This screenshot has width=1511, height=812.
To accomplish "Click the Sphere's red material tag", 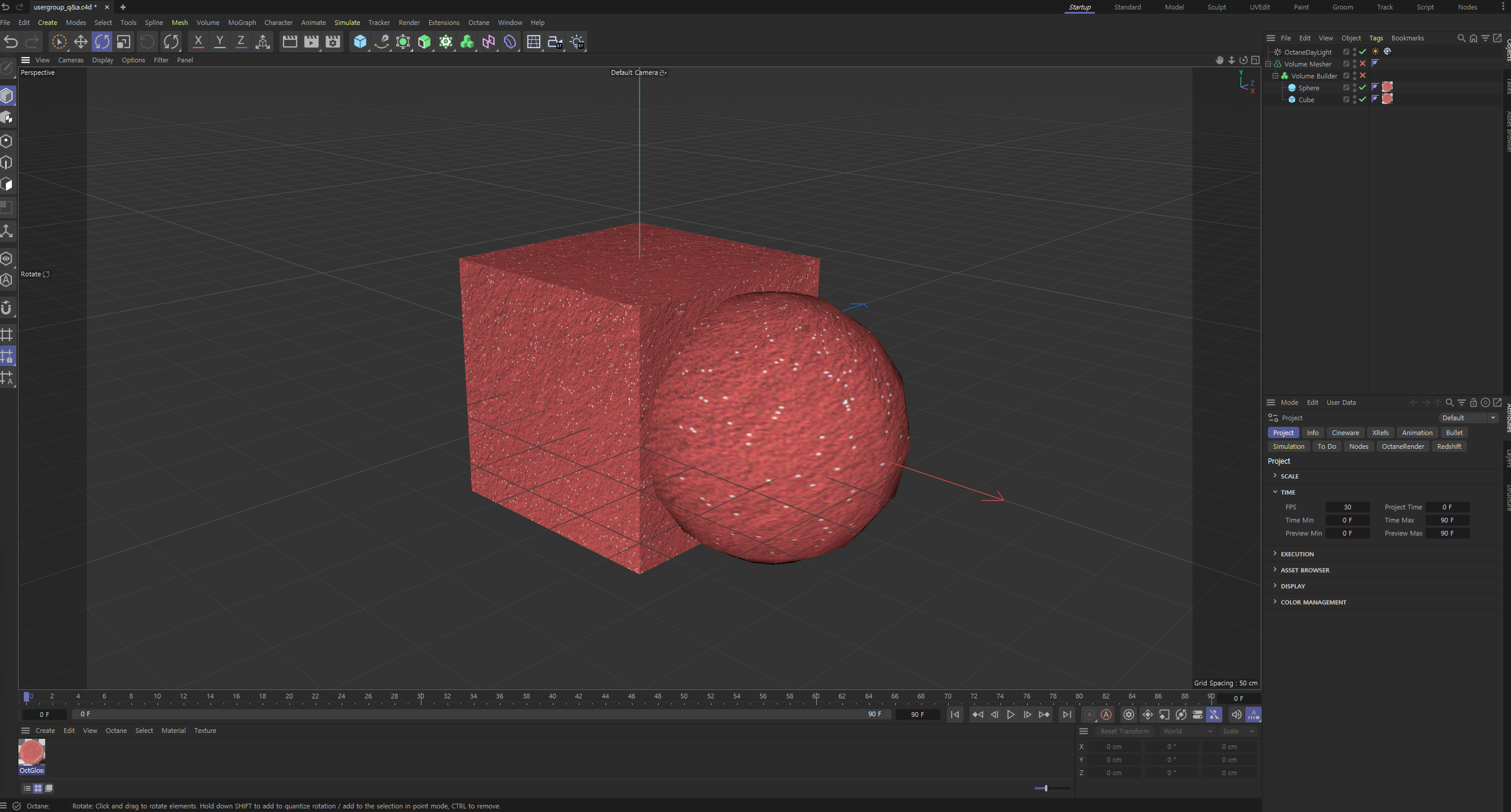I will [1387, 87].
